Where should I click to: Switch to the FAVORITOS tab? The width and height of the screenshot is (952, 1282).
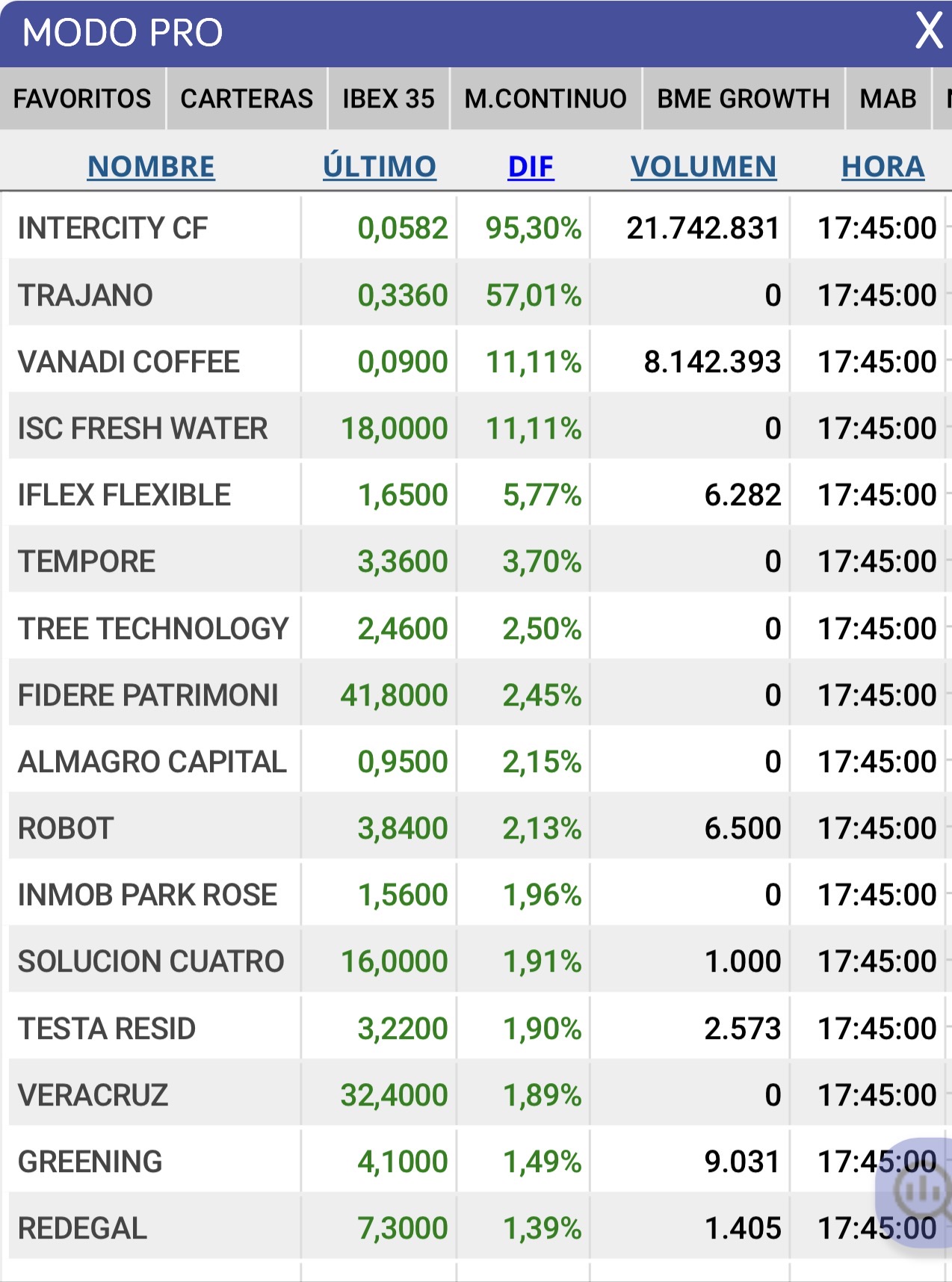[x=82, y=99]
